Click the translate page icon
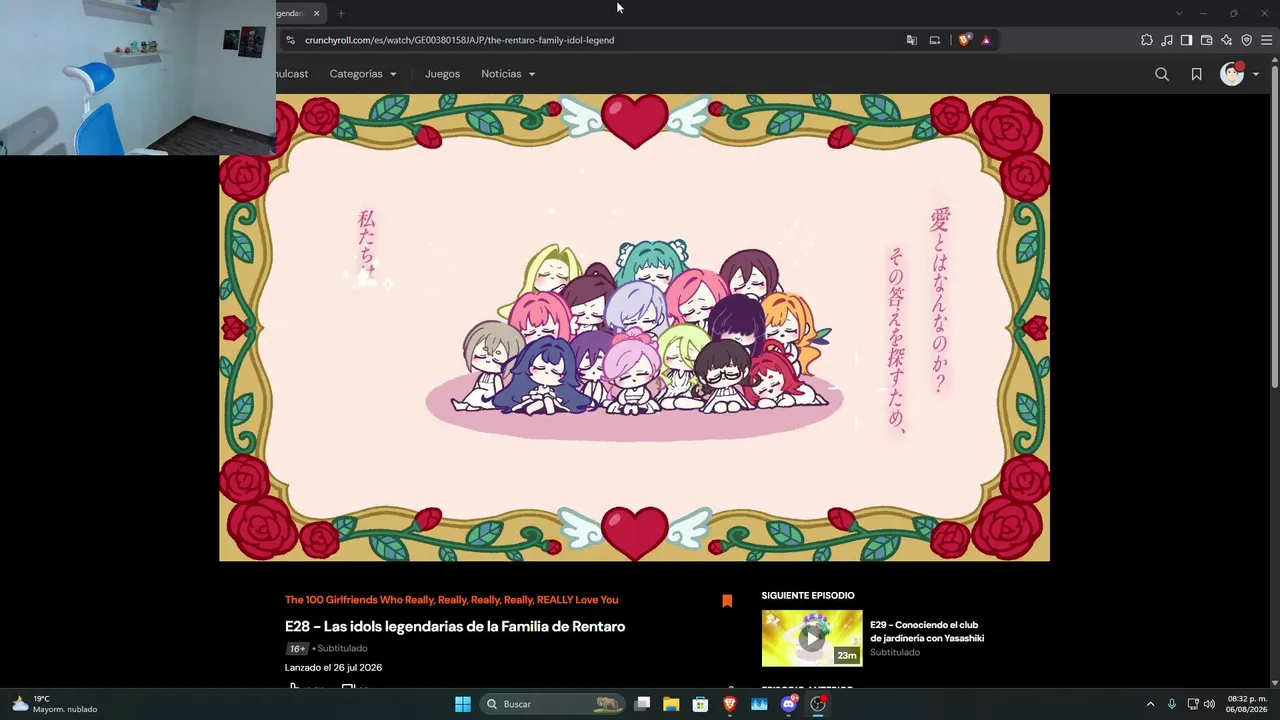Image resolution: width=1280 pixels, height=720 pixels. (911, 40)
